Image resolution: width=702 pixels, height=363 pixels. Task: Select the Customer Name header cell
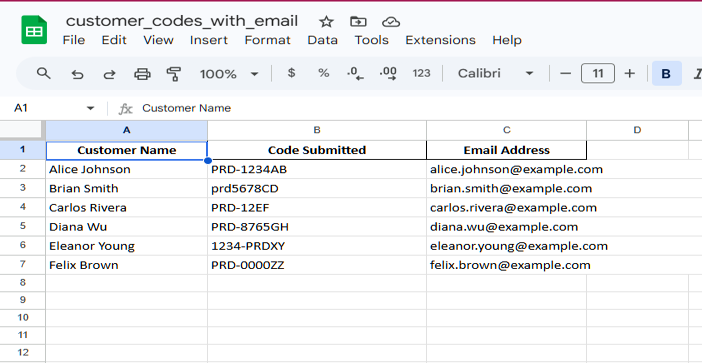coord(127,150)
